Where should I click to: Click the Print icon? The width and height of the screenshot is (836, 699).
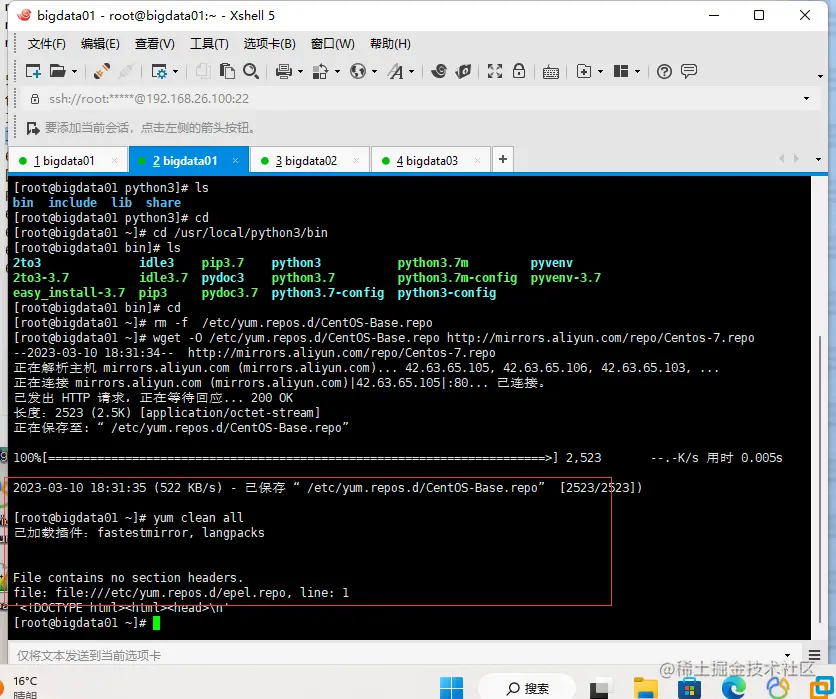tap(284, 71)
